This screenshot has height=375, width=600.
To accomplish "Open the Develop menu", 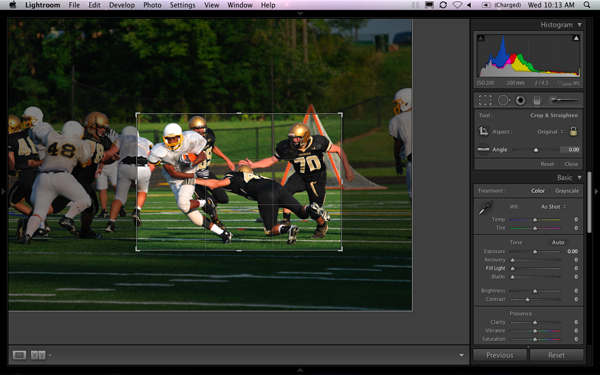I will 122,5.
